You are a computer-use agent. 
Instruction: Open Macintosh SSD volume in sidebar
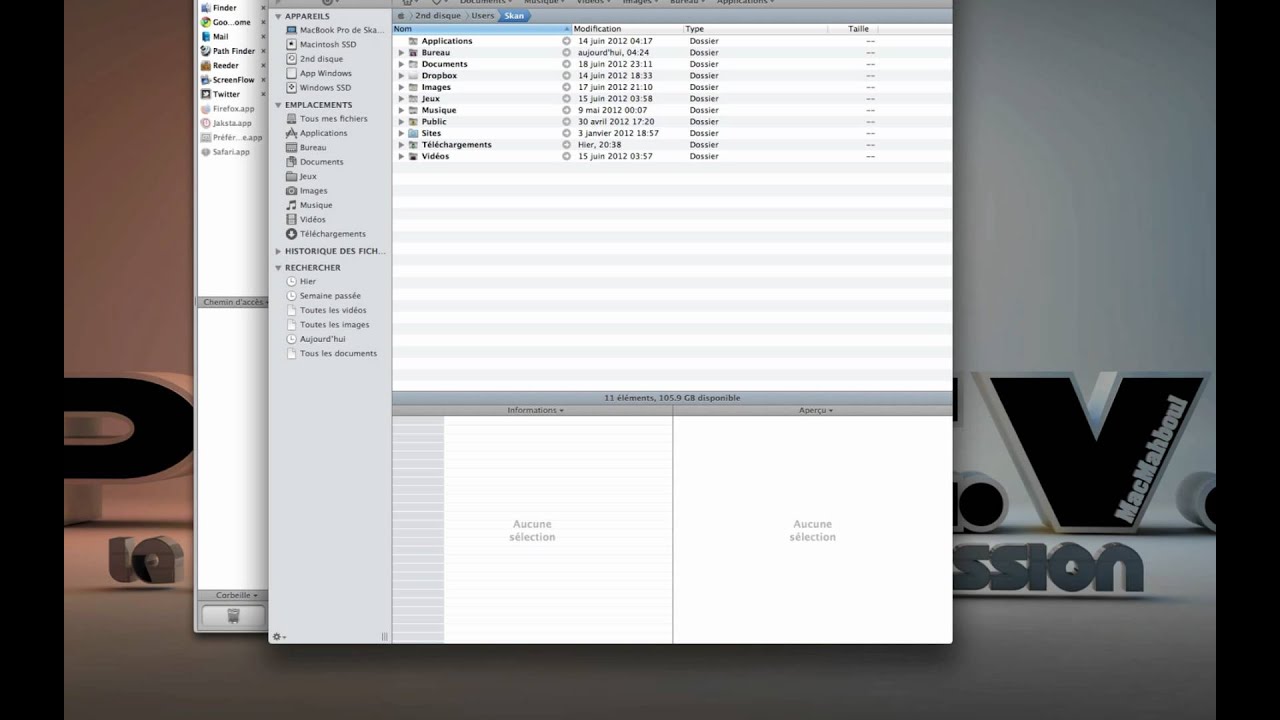coord(320,44)
